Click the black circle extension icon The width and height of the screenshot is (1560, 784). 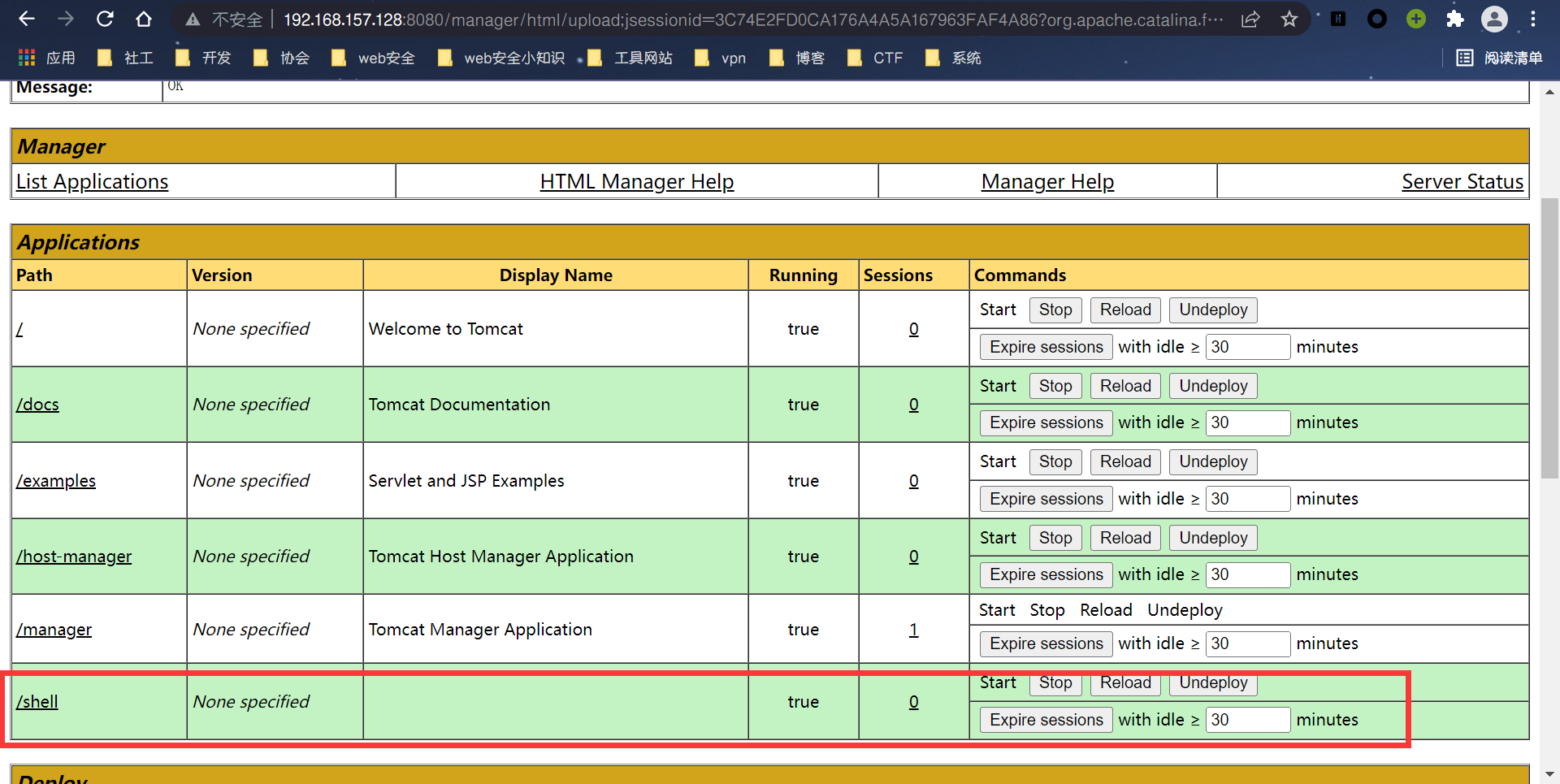pyautogui.click(x=1377, y=19)
